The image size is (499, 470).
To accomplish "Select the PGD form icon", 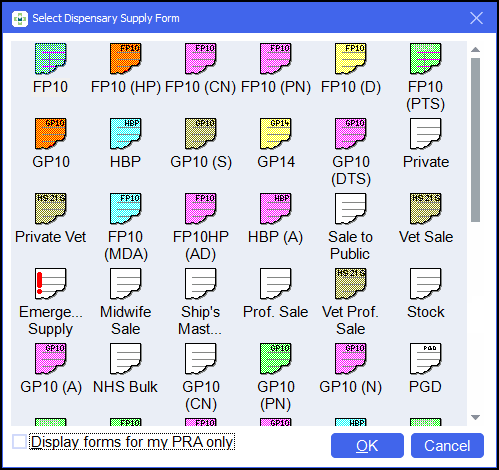I will (426, 359).
